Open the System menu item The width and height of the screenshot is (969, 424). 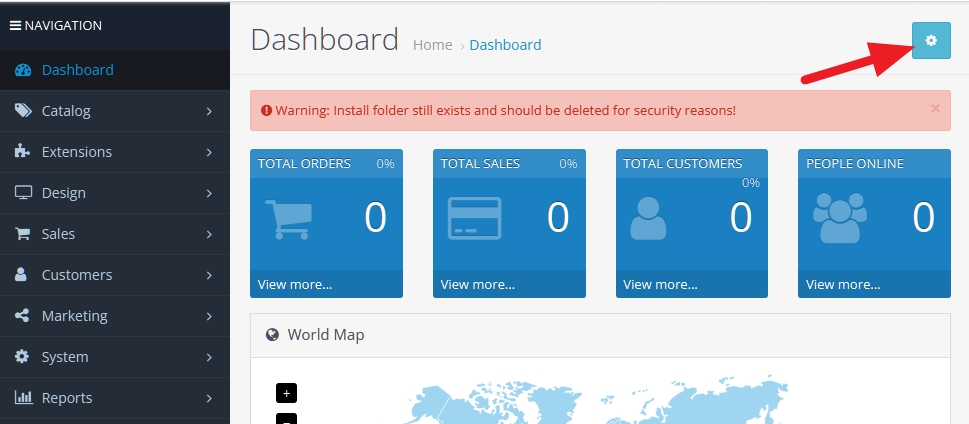(x=115, y=357)
